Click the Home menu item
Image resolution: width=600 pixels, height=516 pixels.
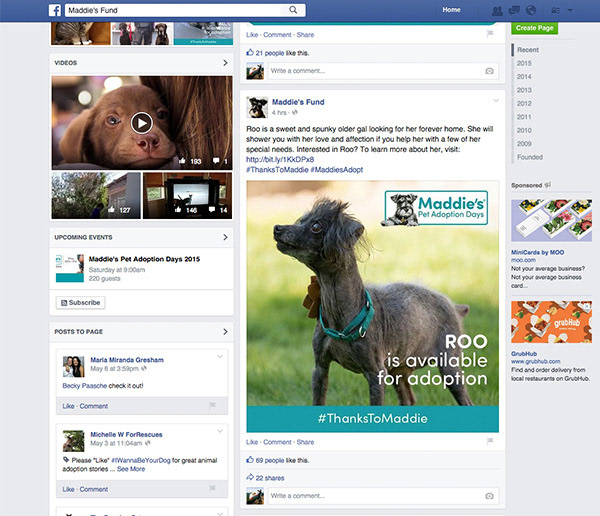coord(451,10)
